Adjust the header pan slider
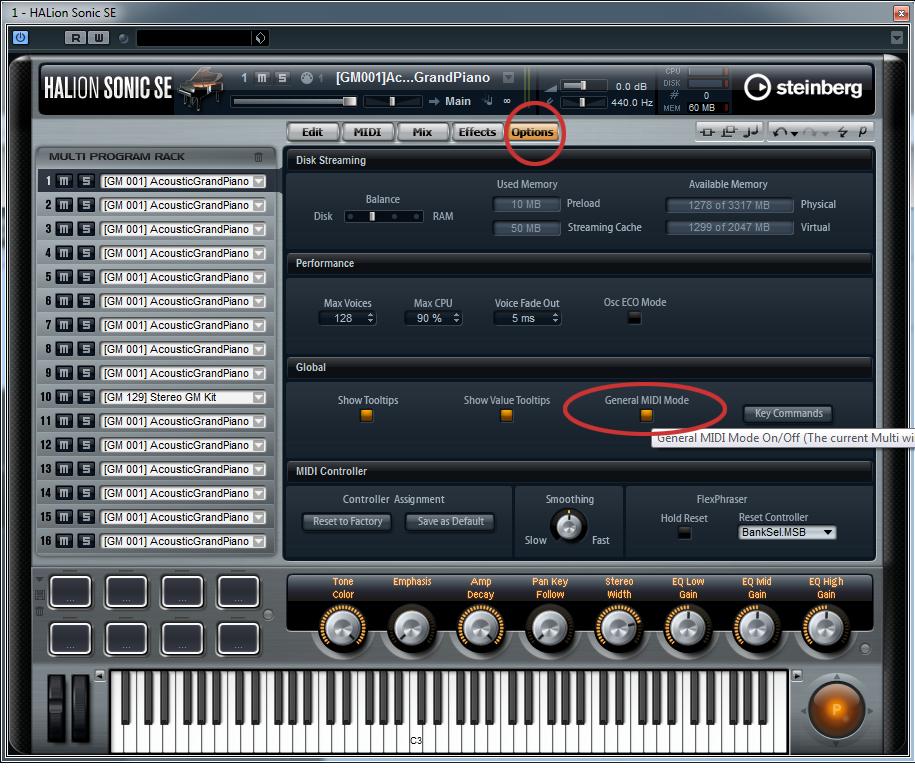 pos(392,102)
